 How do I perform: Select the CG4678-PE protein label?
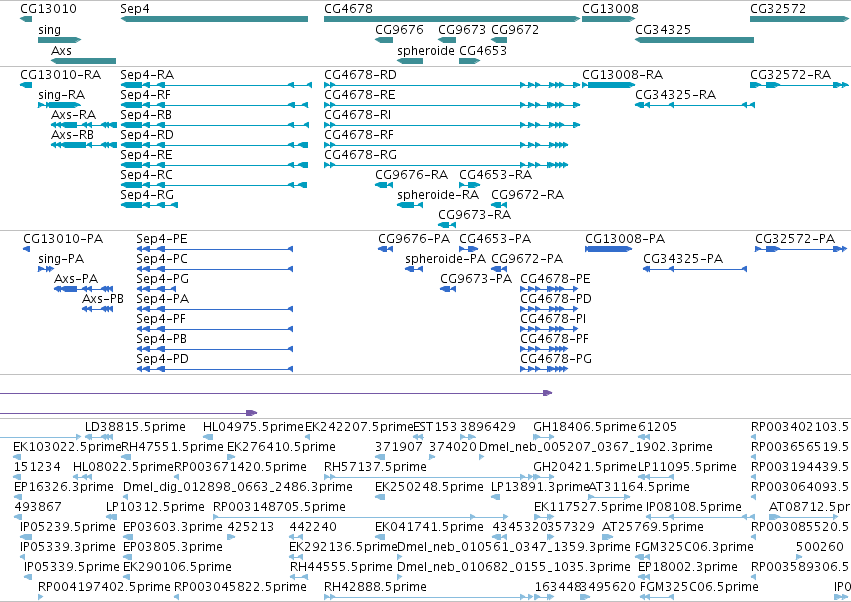pyautogui.click(x=555, y=279)
